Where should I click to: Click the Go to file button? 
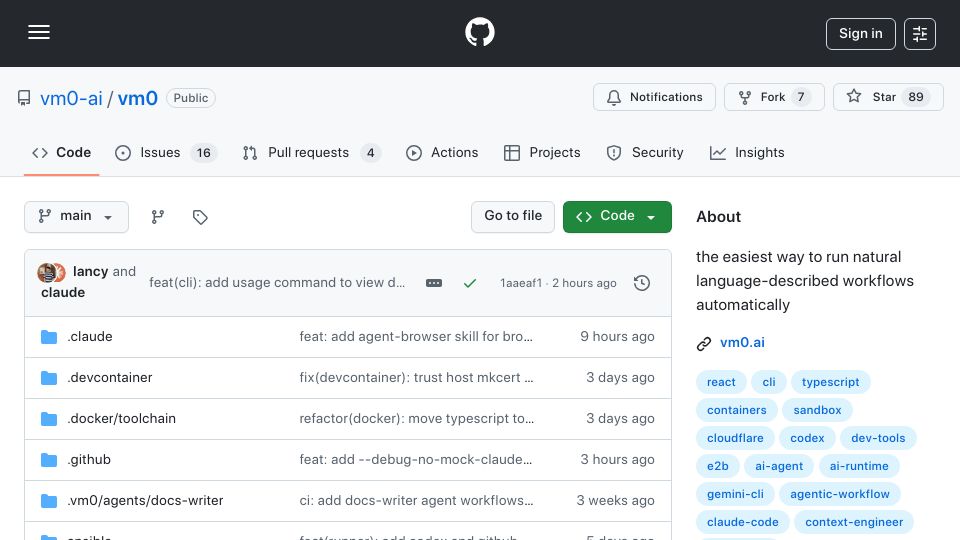(513, 217)
